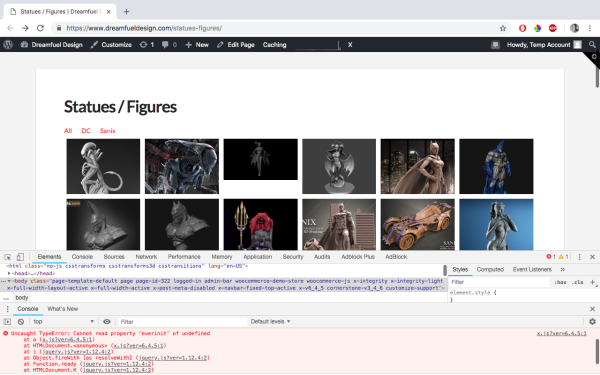Click Edit Page in admin bar

(x=236, y=44)
